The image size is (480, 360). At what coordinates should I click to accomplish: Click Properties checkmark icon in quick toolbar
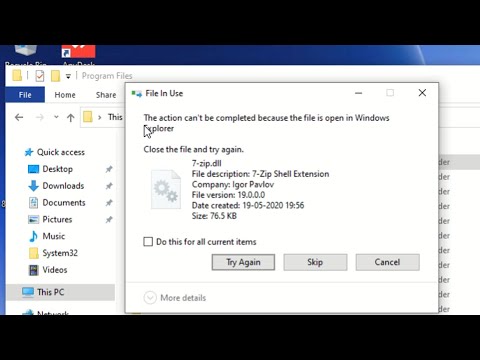click(40, 76)
